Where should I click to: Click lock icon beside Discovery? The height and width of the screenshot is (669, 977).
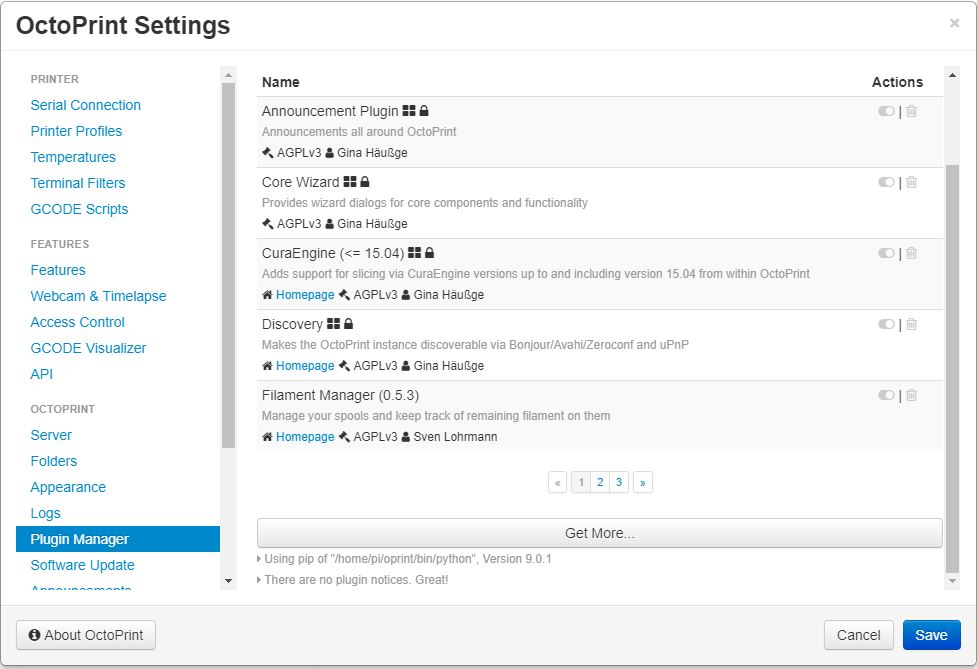pyautogui.click(x=349, y=324)
